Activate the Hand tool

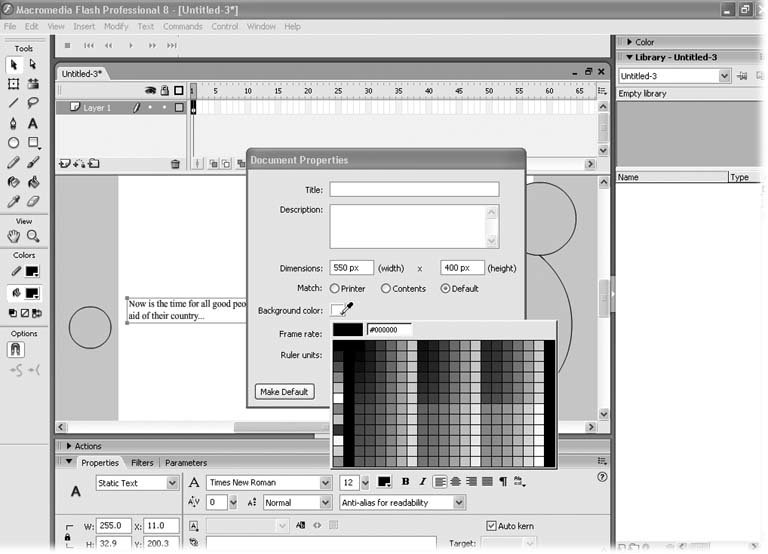pyautogui.click(x=14, y=236)
